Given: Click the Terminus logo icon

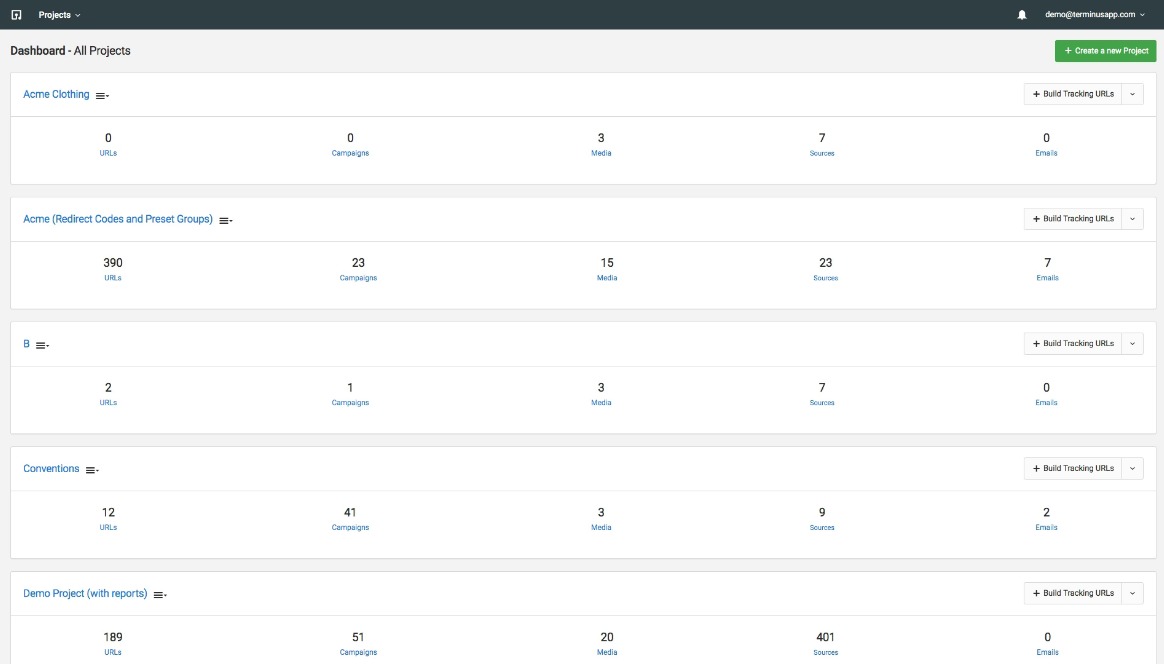Looking at the screenshot, I should coord(16,15).
